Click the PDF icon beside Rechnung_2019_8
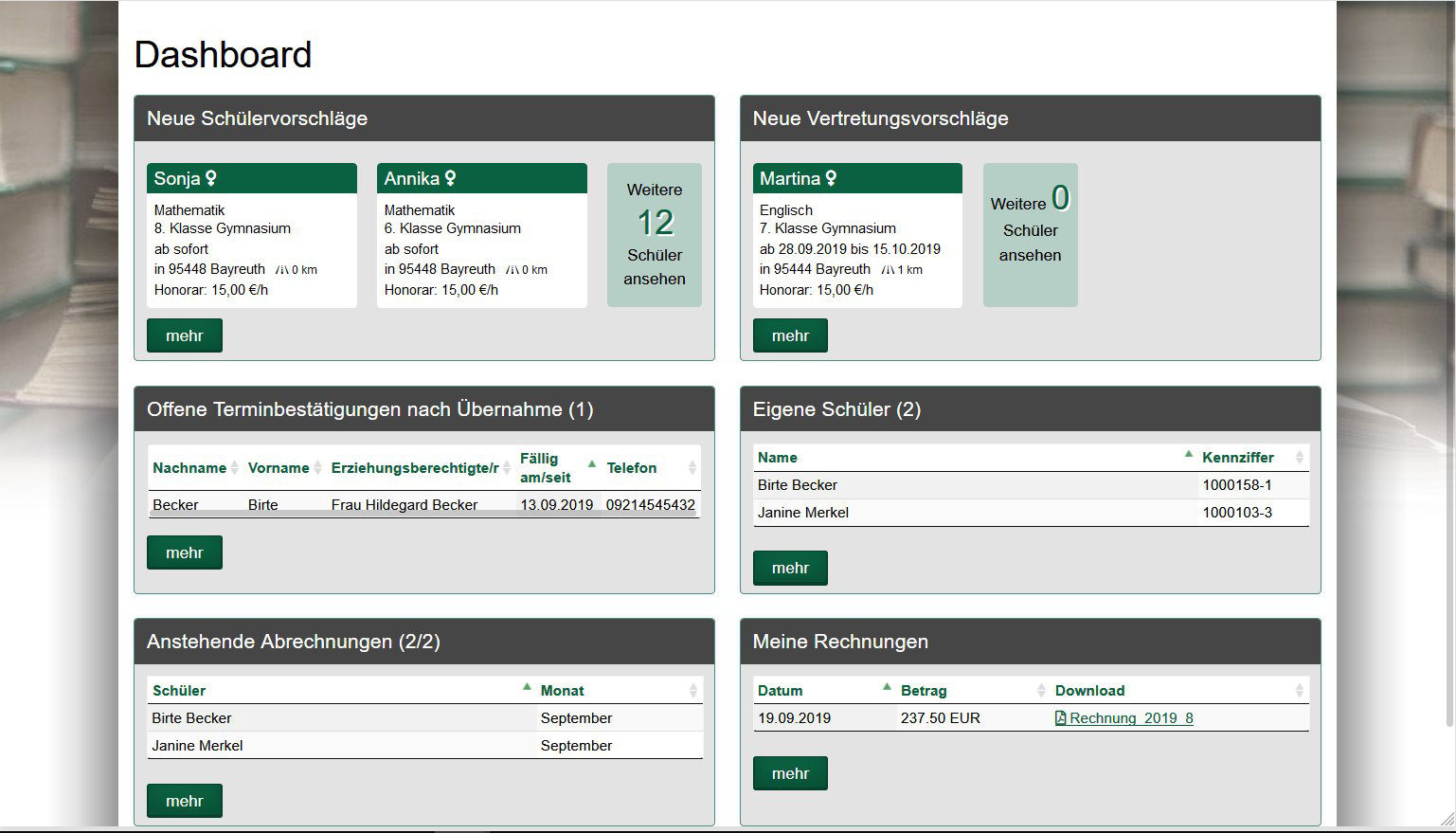1456x833 pixels. [x=1060, y=718]
